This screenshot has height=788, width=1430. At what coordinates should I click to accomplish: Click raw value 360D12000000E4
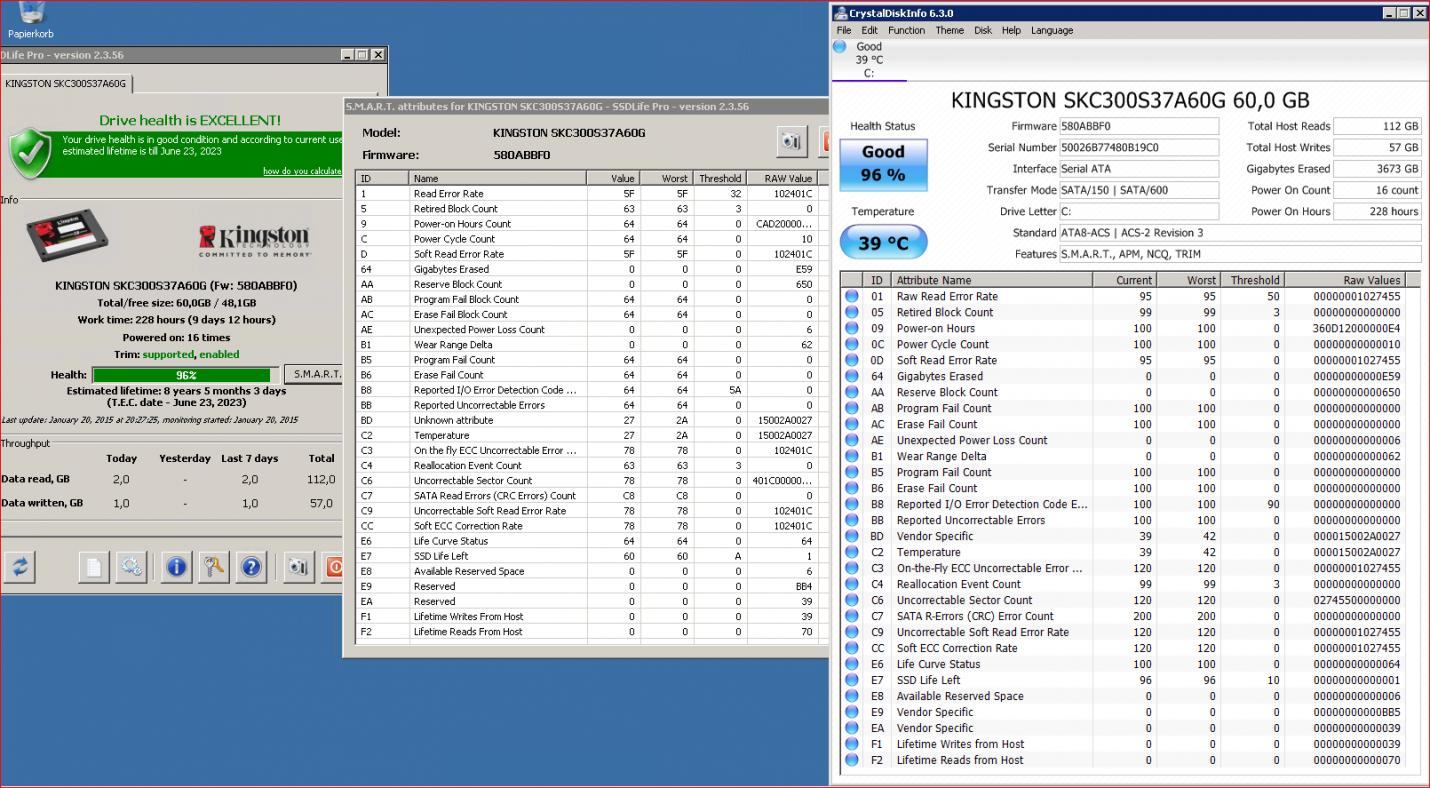[1357, 328]
